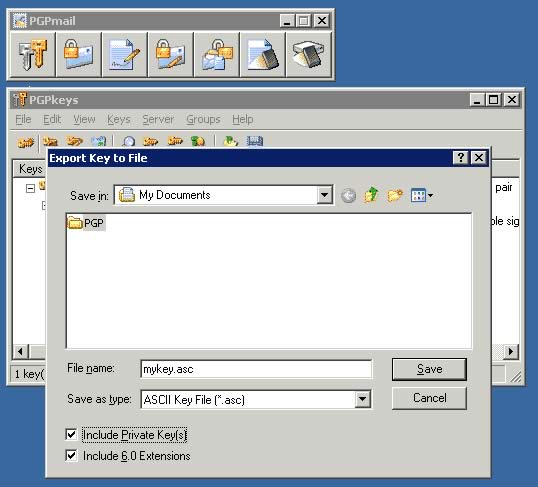This screenshot has width=538, height=487.
Task: Maximize the PGPkeys window
Action: point(493,100)
